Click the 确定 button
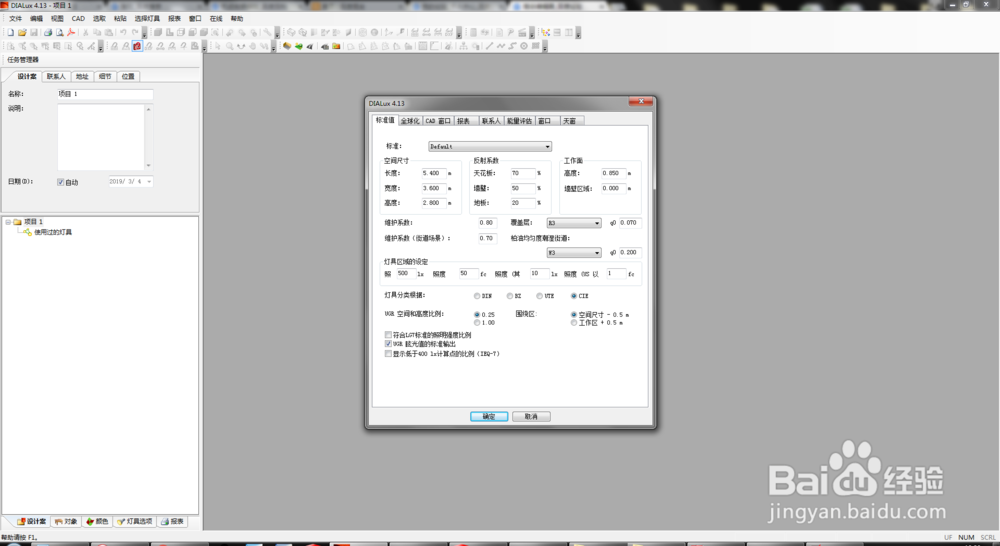Image resolution: width=1000 pixels, height=546 pixels. pyautogui.click(x=489, y=417)
